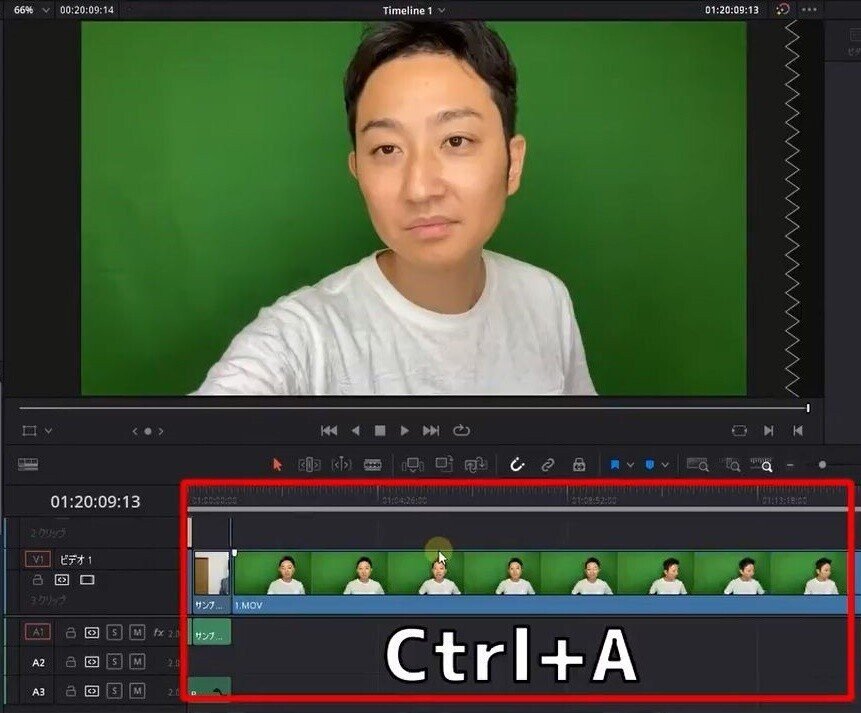Click the viewer scrubber bar
Viewport: 861px width, 713px height.
pos(413,408)
